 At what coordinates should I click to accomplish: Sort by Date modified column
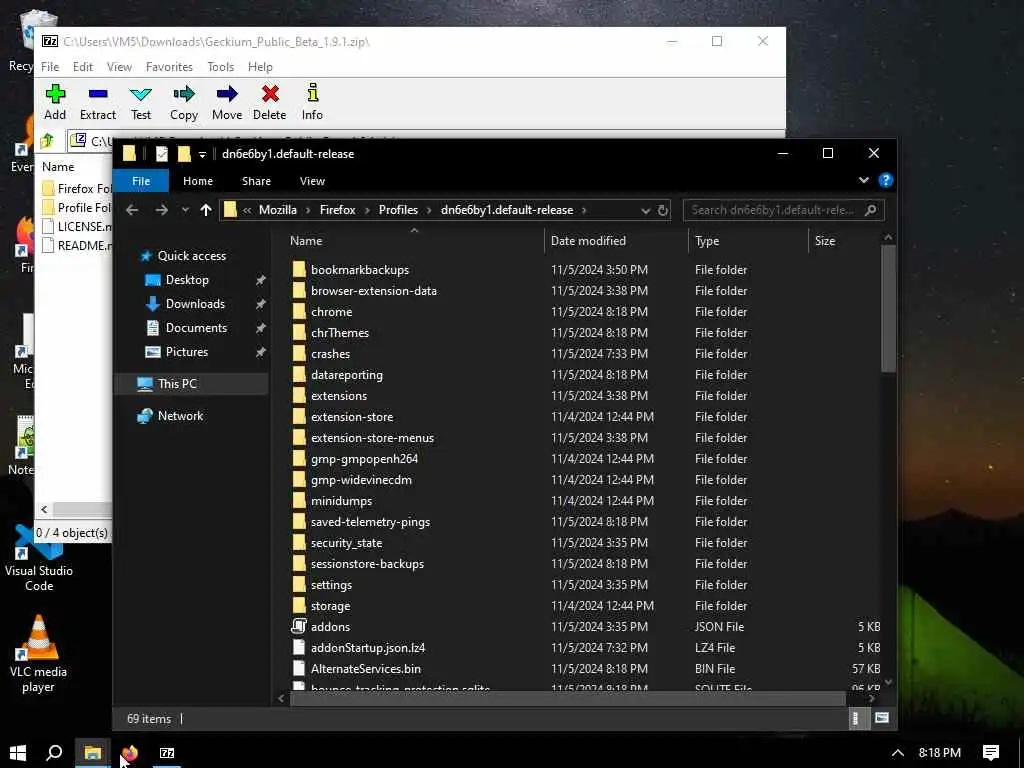588,240
